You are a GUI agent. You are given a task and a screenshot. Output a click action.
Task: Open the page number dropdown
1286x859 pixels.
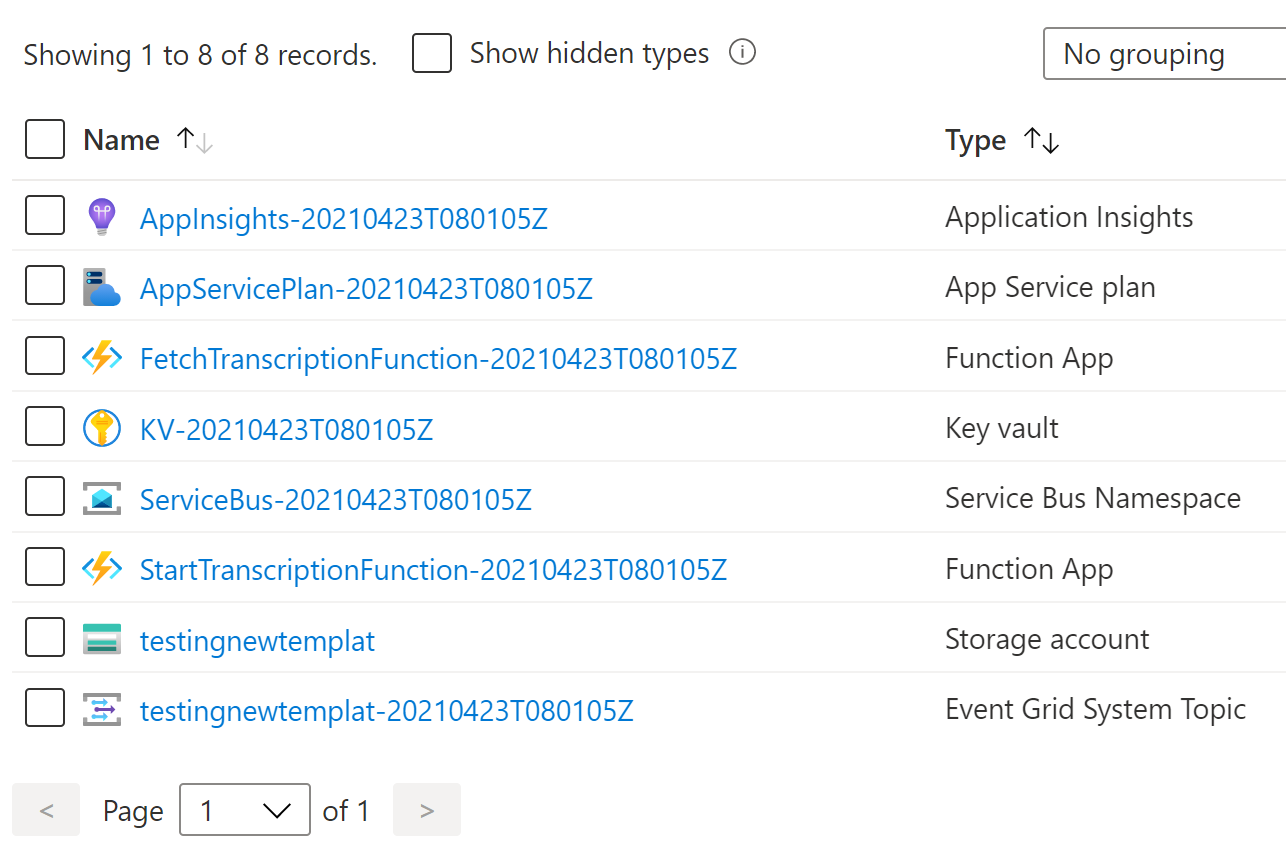coord(245,810)
